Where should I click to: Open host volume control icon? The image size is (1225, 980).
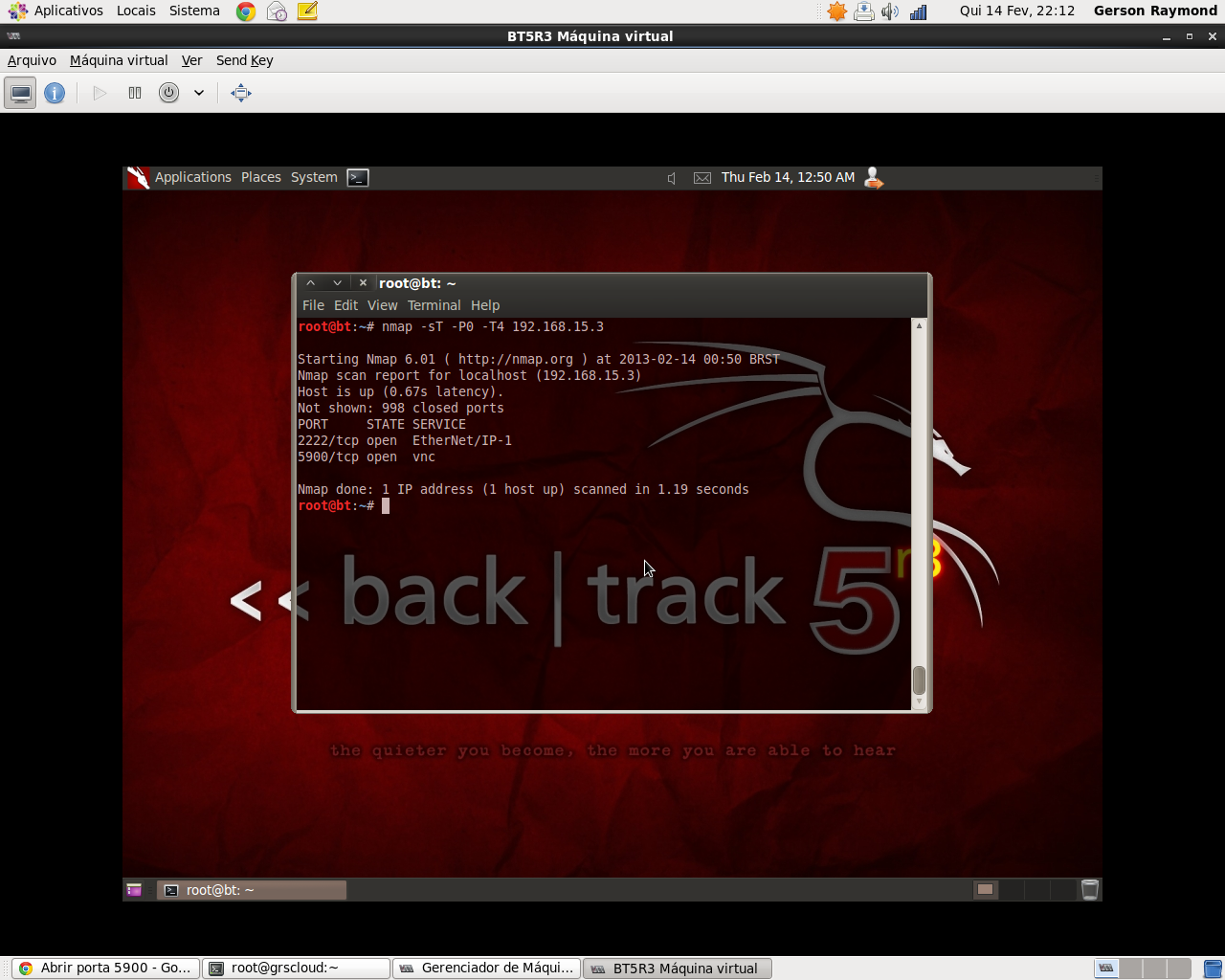click(x=890, y=11)
